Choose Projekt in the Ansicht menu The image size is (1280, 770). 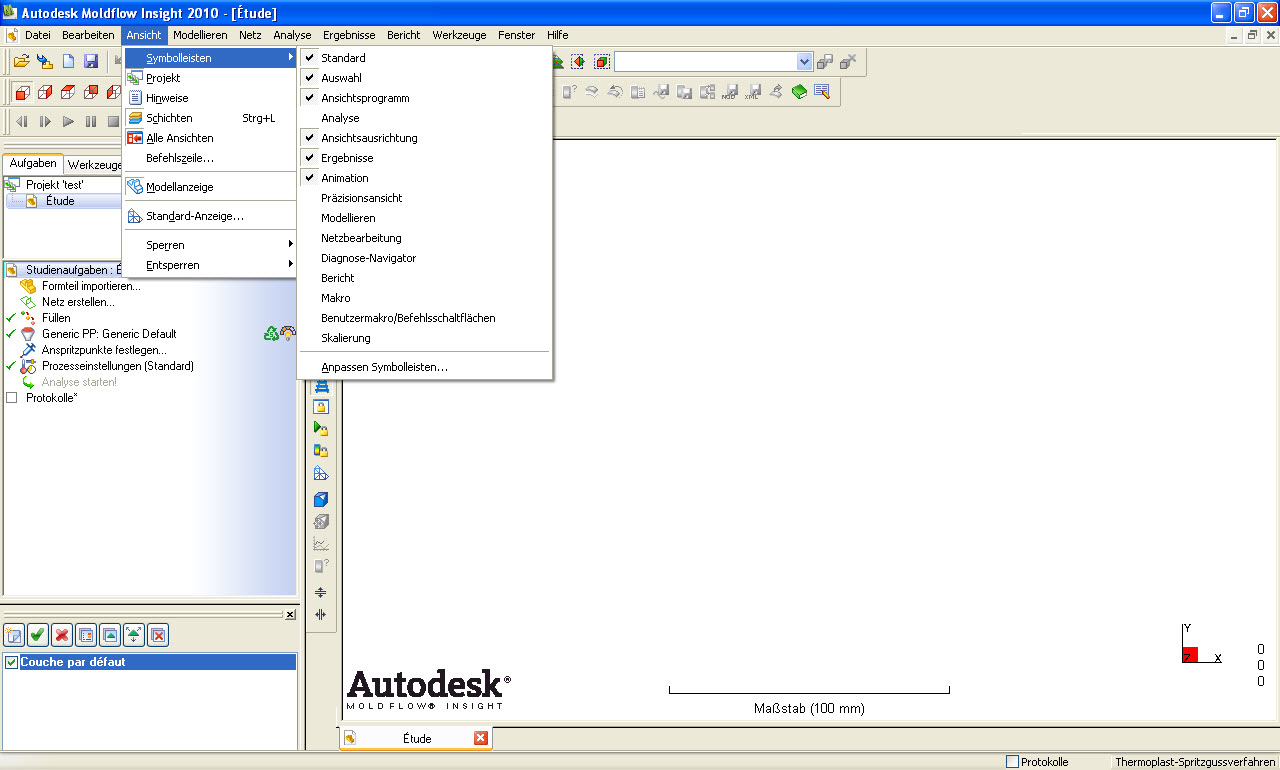click(210, 78)
